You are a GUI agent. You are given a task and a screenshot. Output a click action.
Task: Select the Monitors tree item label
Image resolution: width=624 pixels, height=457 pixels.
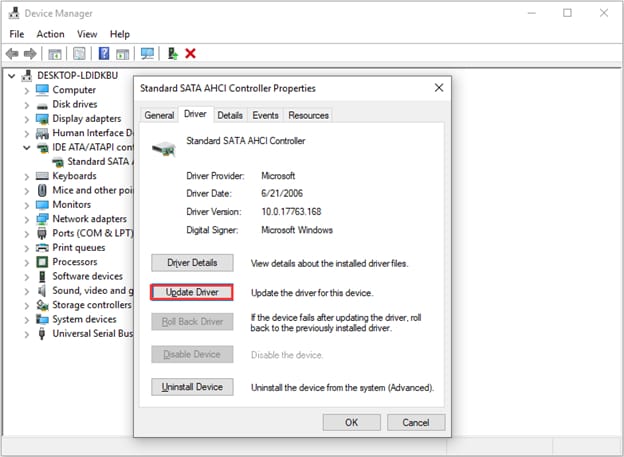point(72,205)
